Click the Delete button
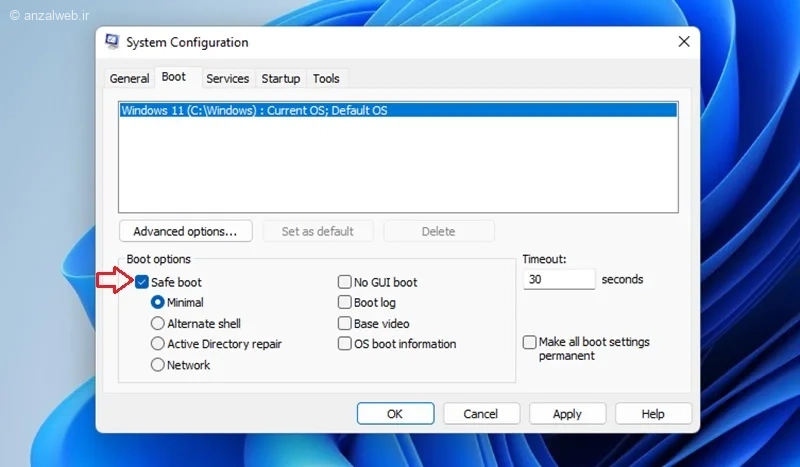The image size is (800, 467). tap(438, 231)
